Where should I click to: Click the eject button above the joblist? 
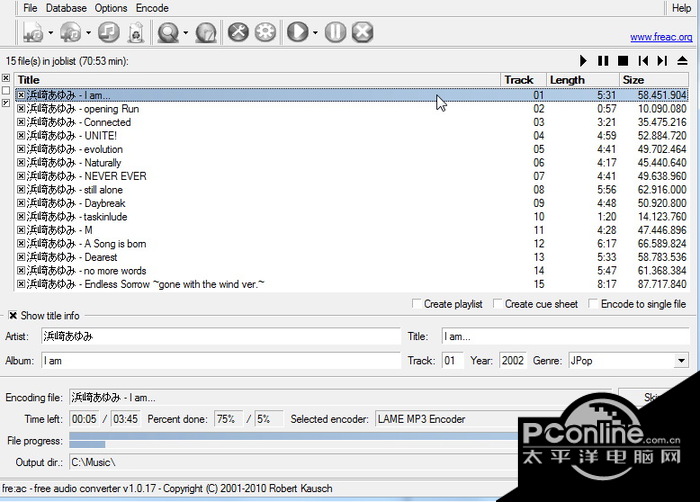(682, 61)
